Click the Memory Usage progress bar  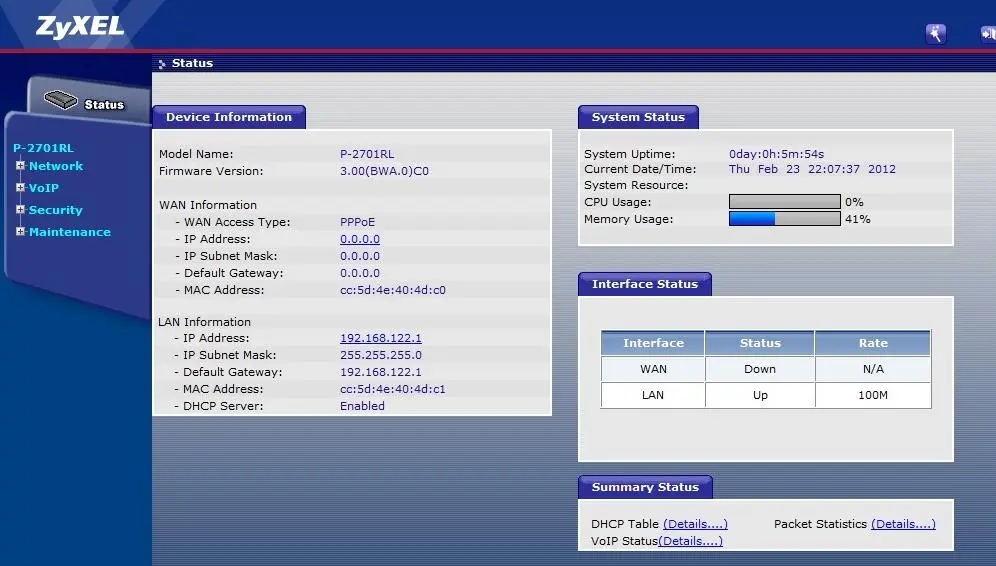(x=784, y=219)
